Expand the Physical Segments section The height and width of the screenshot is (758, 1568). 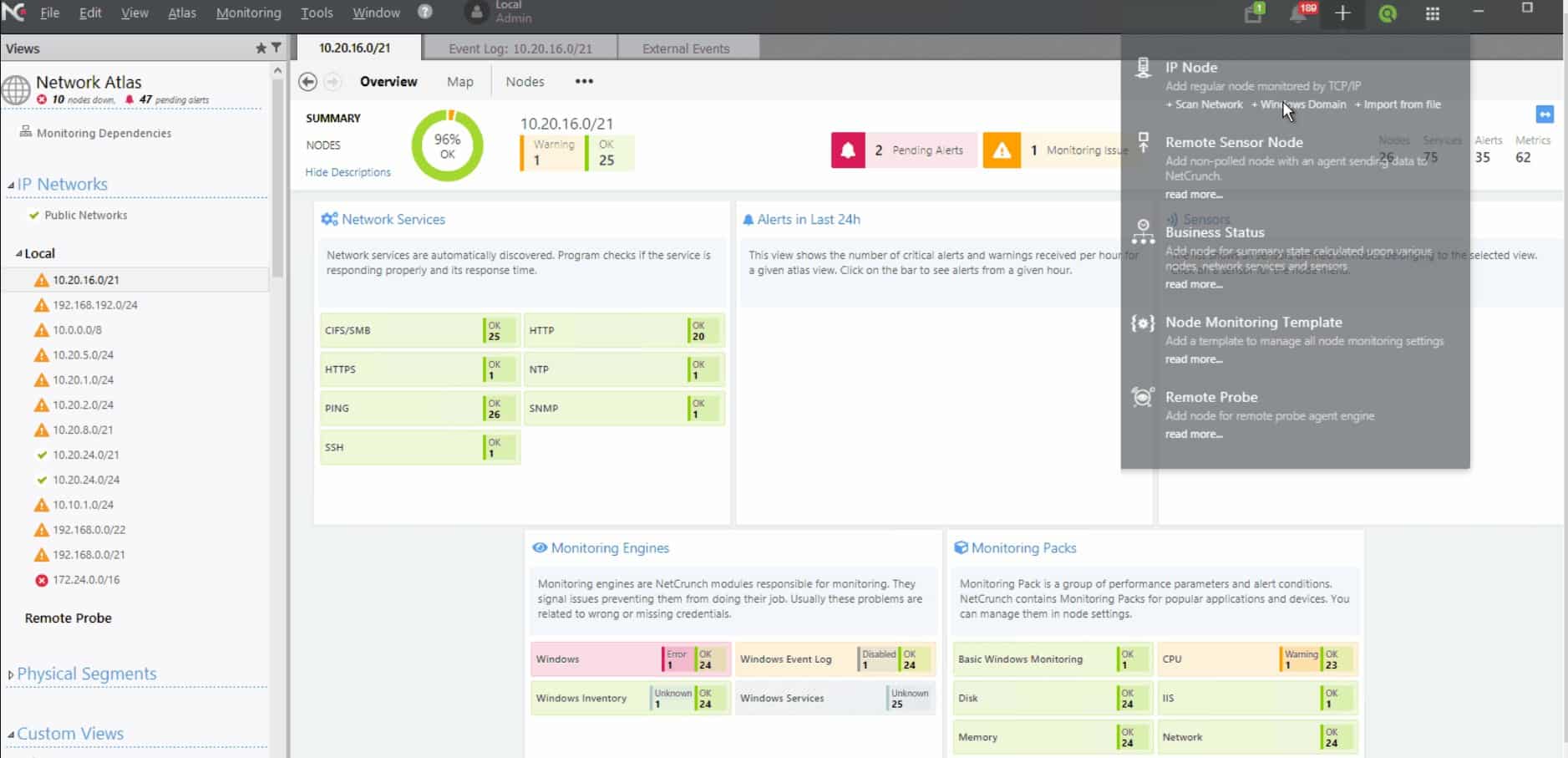pos(11,674)
